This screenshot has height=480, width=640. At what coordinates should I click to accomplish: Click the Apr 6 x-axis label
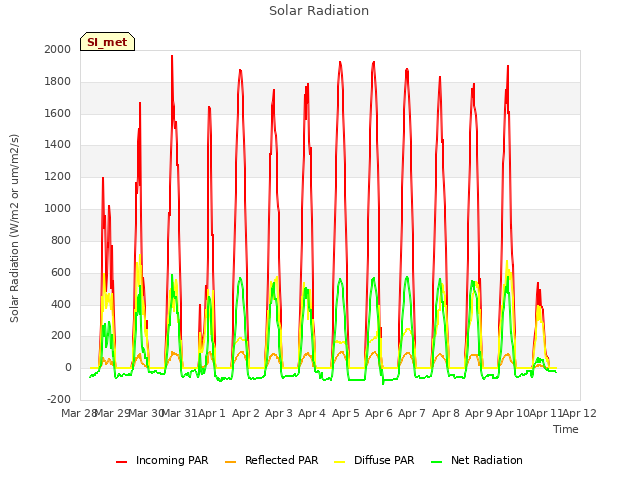379,413
